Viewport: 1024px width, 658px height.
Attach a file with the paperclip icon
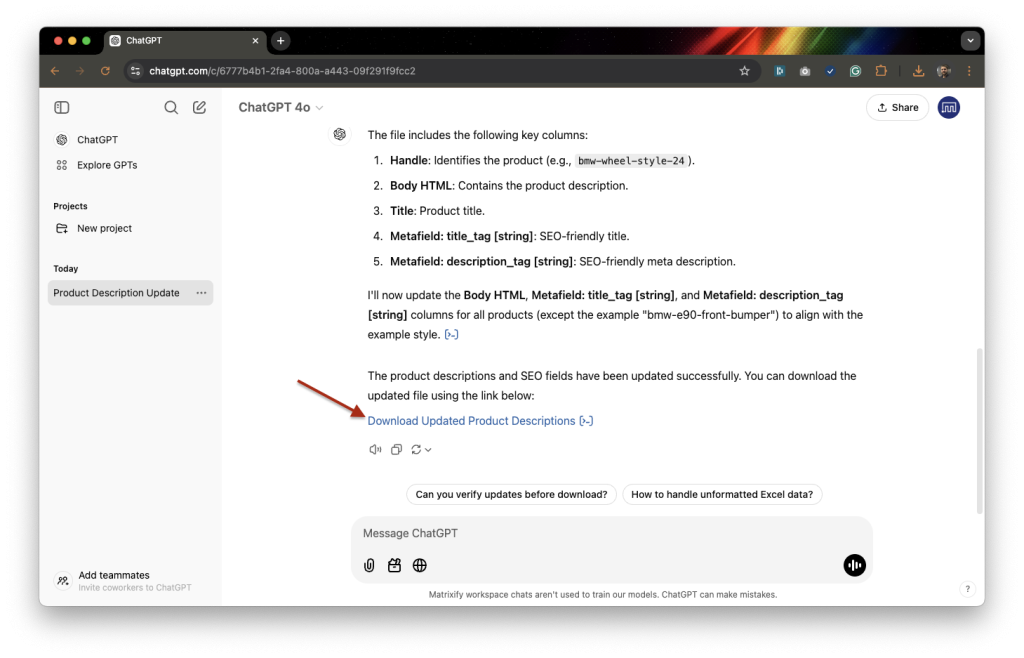pos(369,565)
